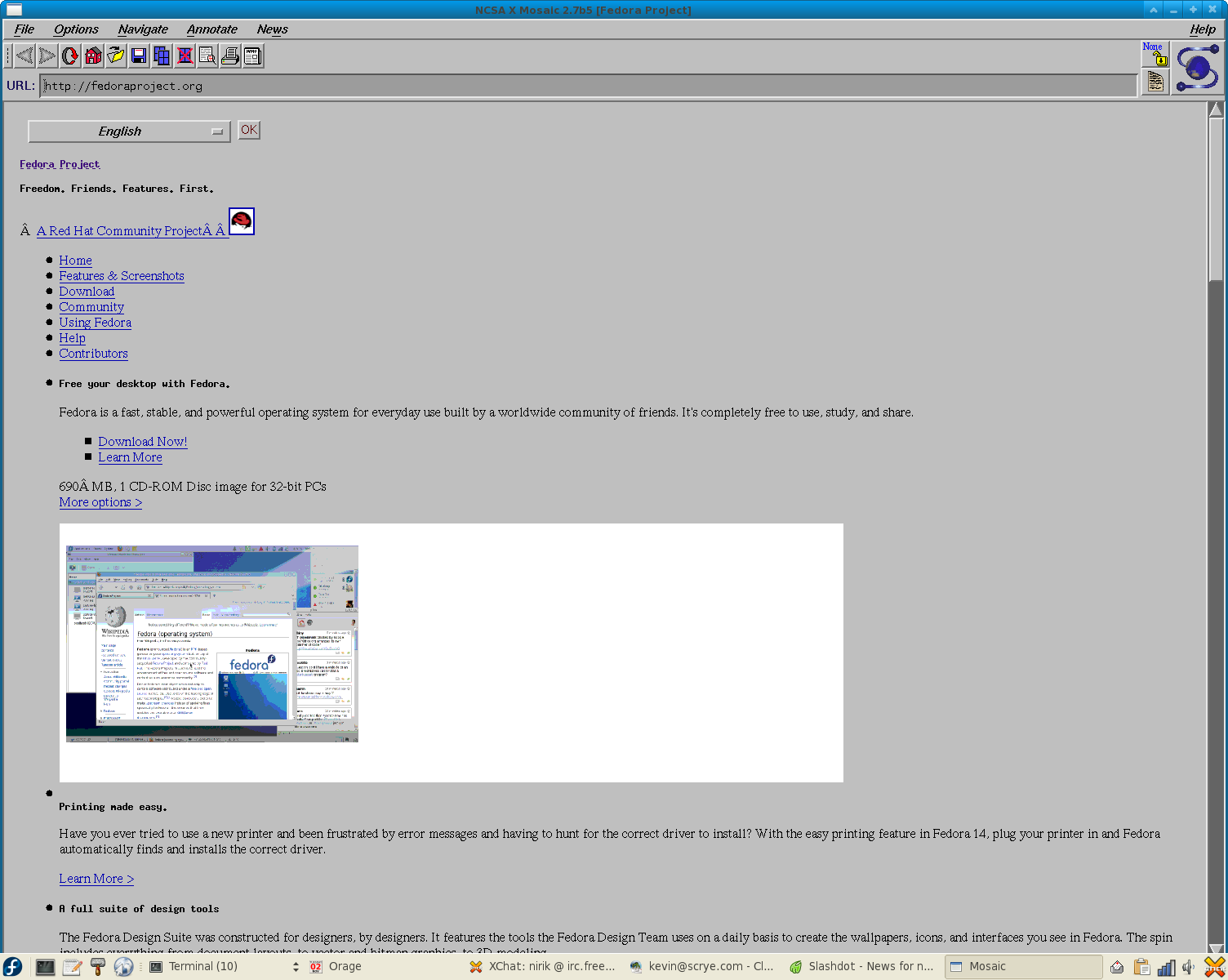
Task: Click Learn More under Download Now
Action: click(x=130, y=457)
